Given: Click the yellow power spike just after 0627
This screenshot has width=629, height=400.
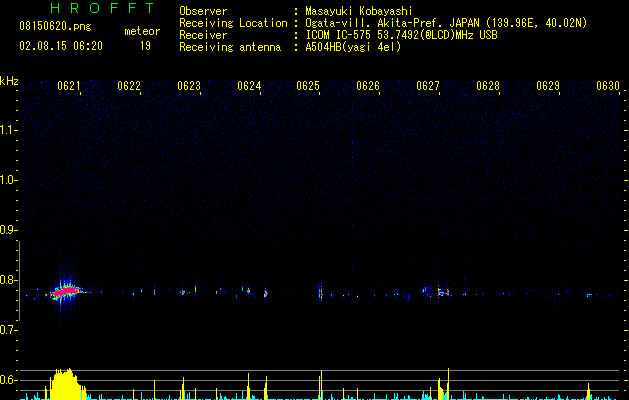Looking at the screenshot, I should [x=448, y=384].
